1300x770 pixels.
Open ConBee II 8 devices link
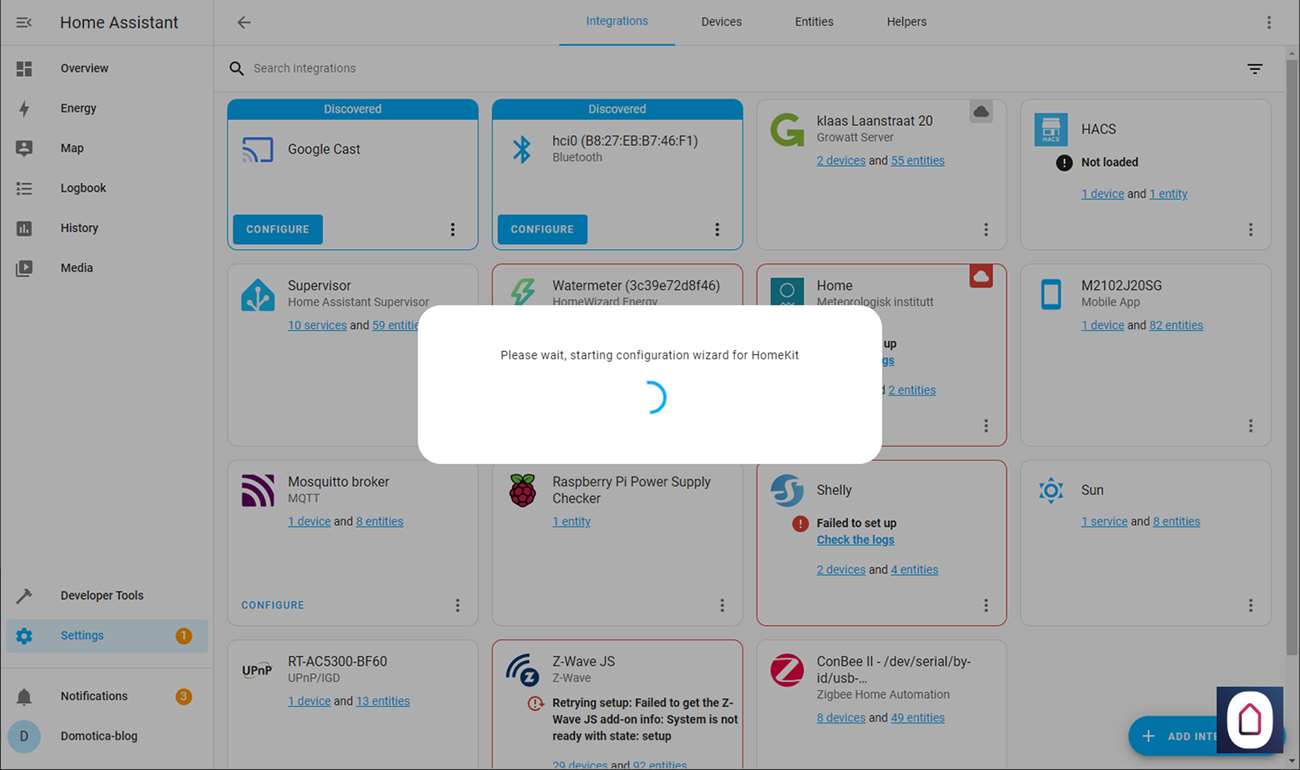click(841, 718)
